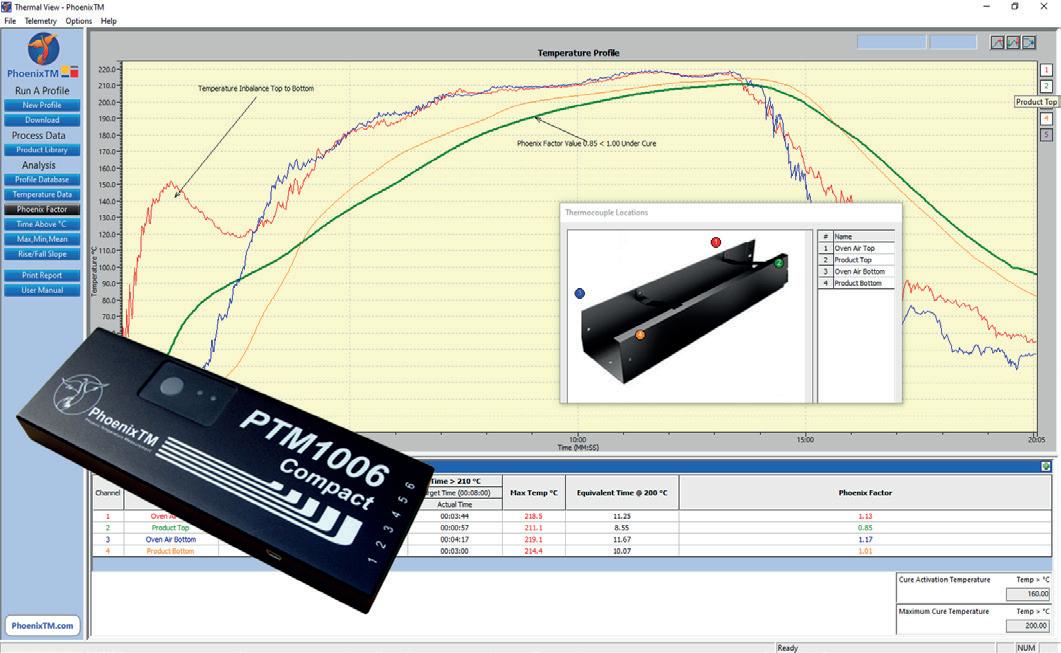Select Max,Min,Mean analysis
The image size is (1061, 653).
tap(42, 240)
